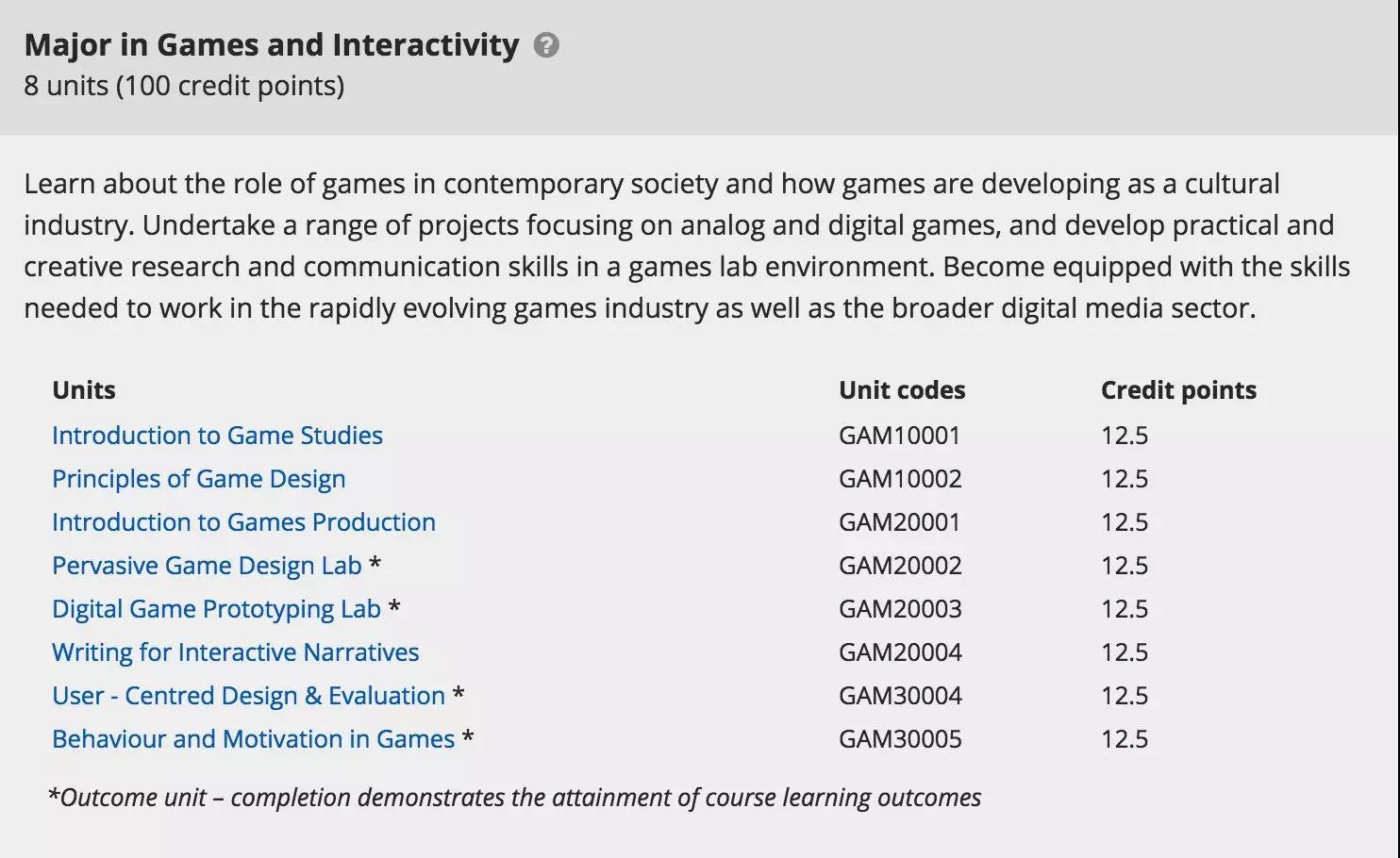Click the help question mark icon
1400x858 pixels.
click(x=546, y=45)
